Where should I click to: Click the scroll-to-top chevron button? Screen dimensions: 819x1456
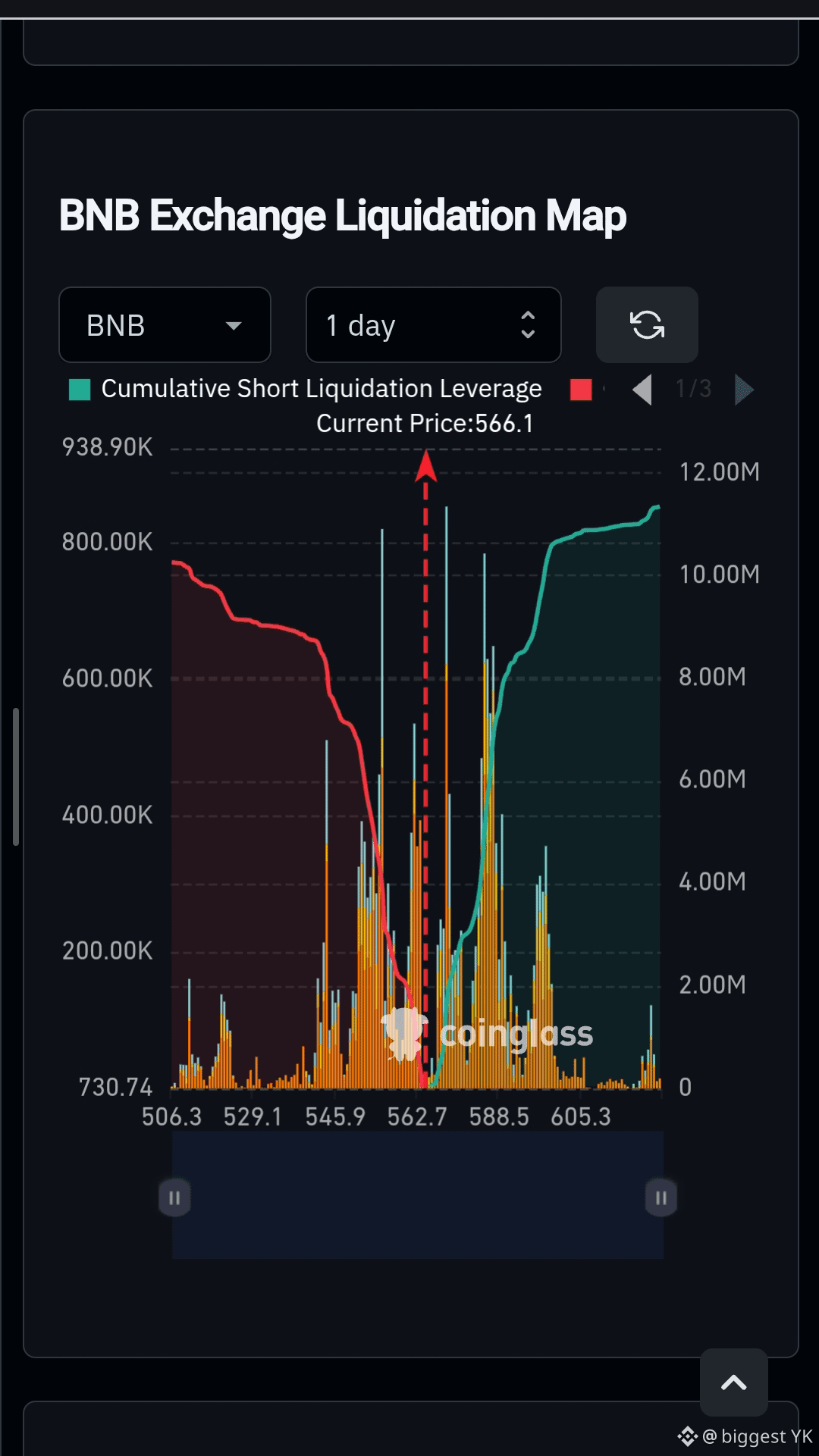click(733, 1383)
